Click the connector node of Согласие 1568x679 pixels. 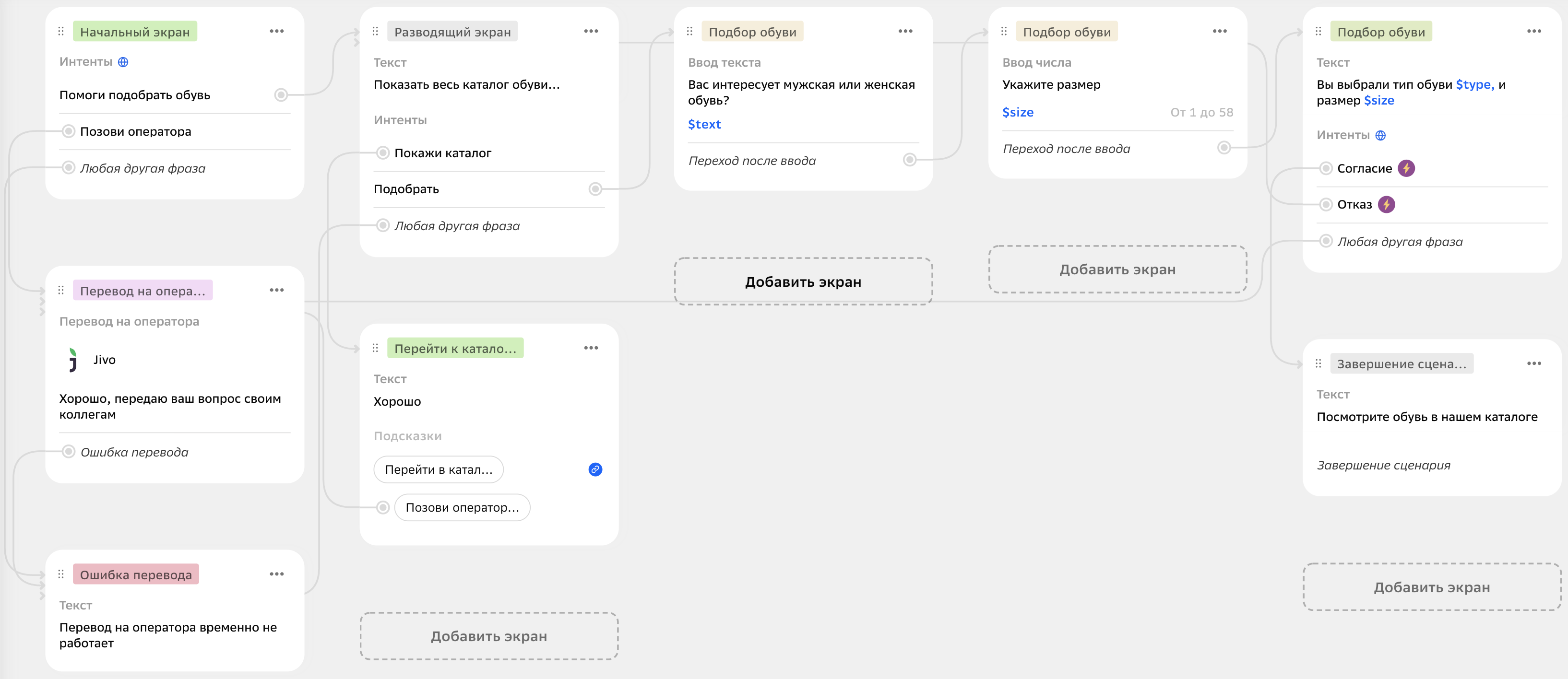[1326, 168]
